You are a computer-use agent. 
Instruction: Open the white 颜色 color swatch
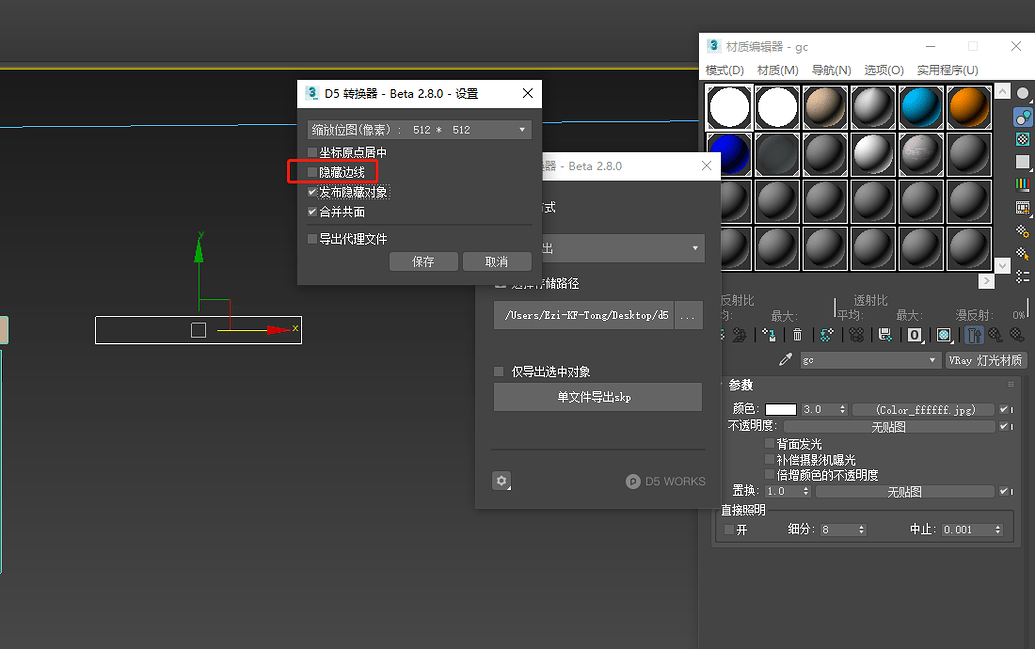pos(780,408)
